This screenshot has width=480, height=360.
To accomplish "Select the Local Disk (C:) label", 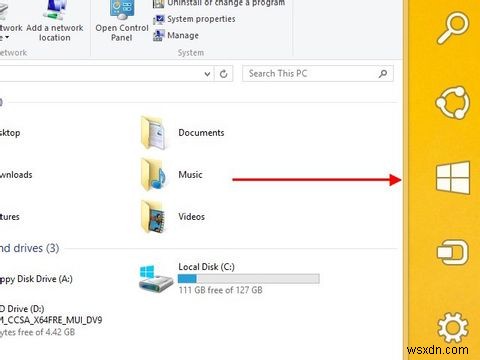I will (207, 267).
